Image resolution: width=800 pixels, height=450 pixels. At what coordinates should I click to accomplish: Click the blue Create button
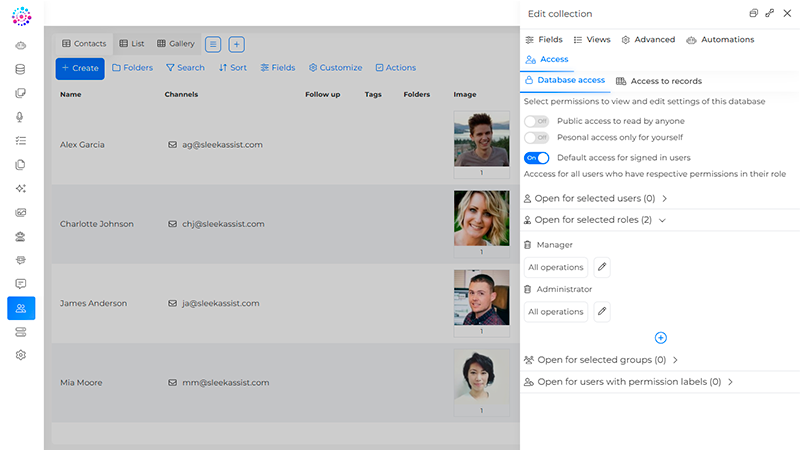(x=80, y=68)
